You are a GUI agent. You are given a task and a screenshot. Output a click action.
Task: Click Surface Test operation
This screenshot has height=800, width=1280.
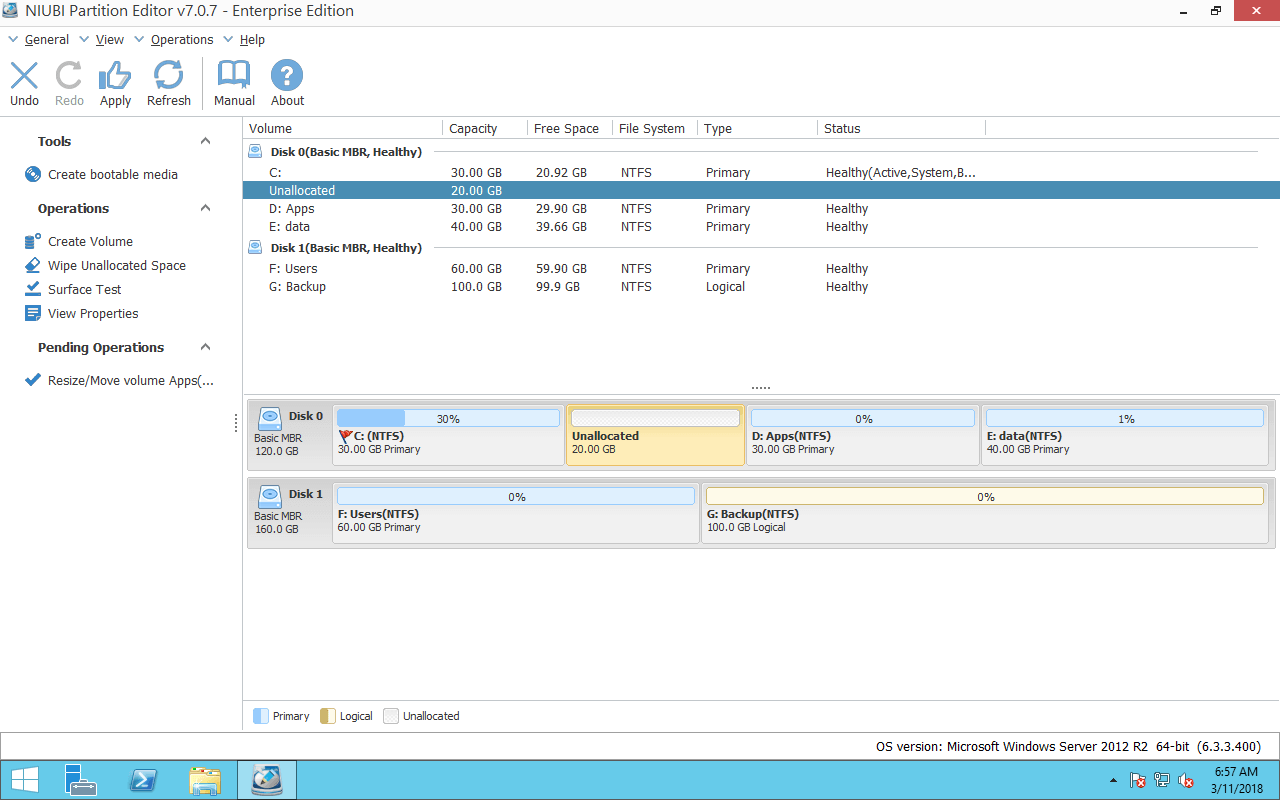click(85, 289)
